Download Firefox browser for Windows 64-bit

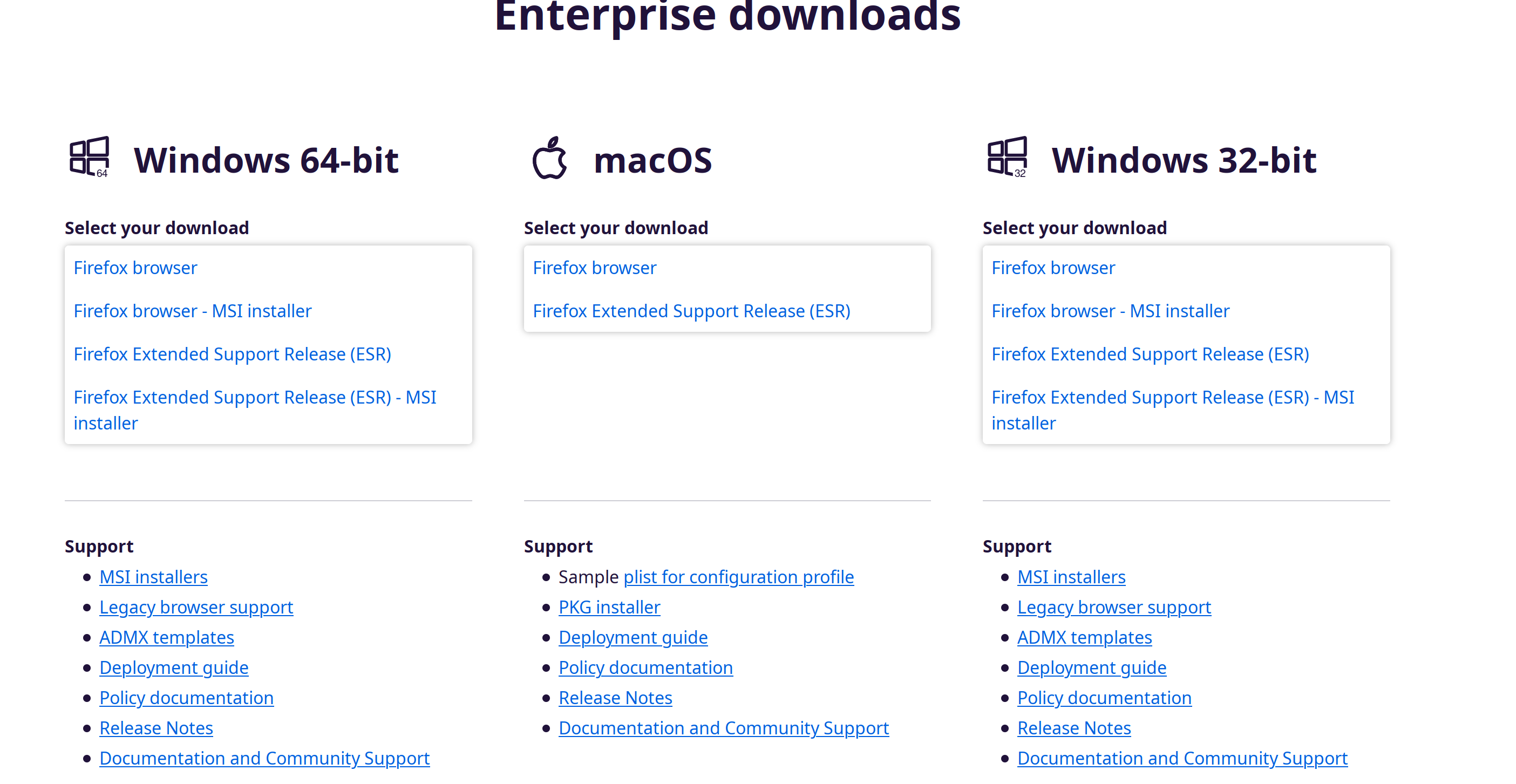[135, 268]
